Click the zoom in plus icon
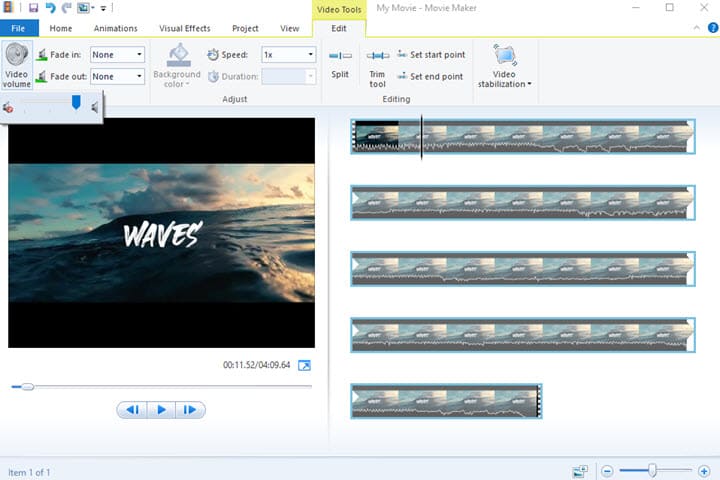Image resolution: width=720 pixels, height=480 pixels. pos(704,470)
